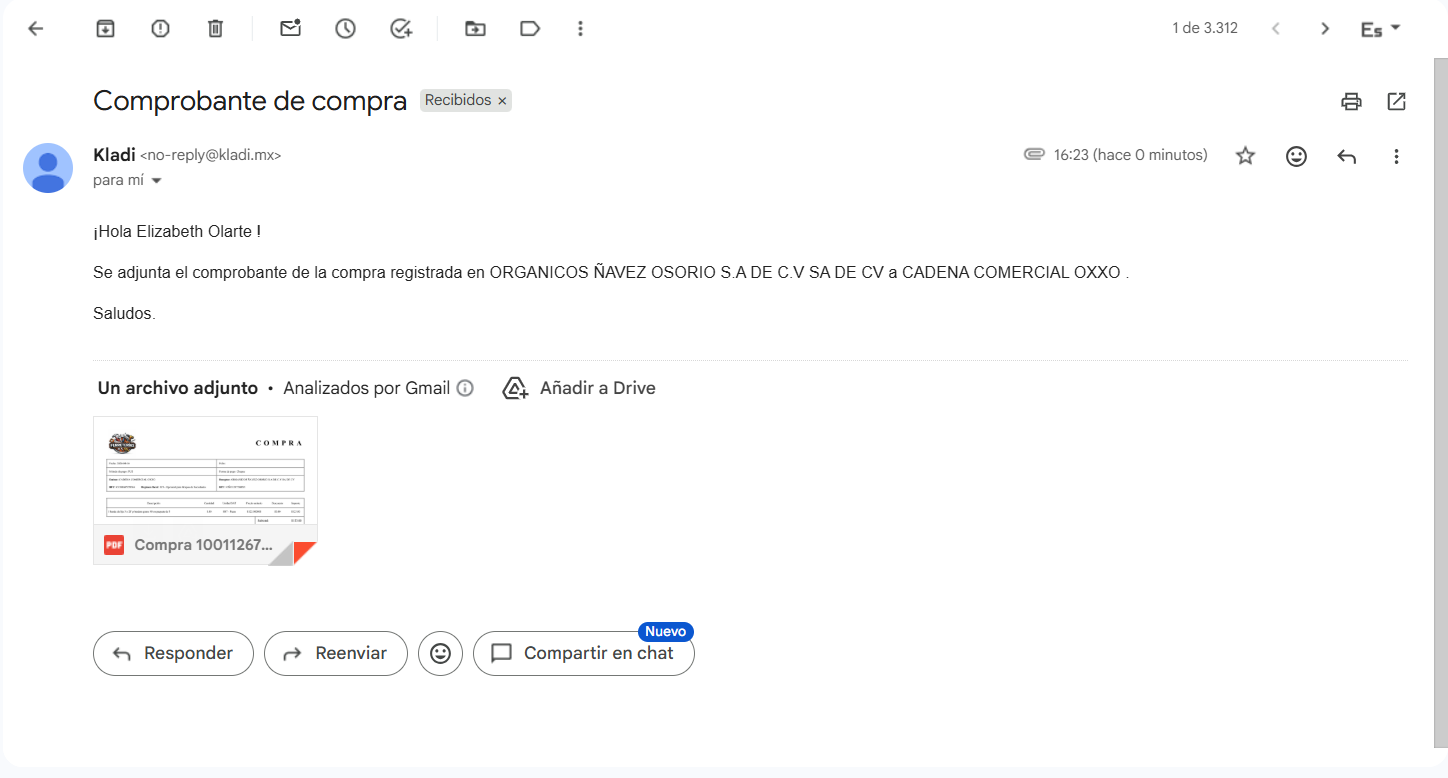Open the email in a new window
This screenshot has height=778, width=1448.
click(1397, 101)
